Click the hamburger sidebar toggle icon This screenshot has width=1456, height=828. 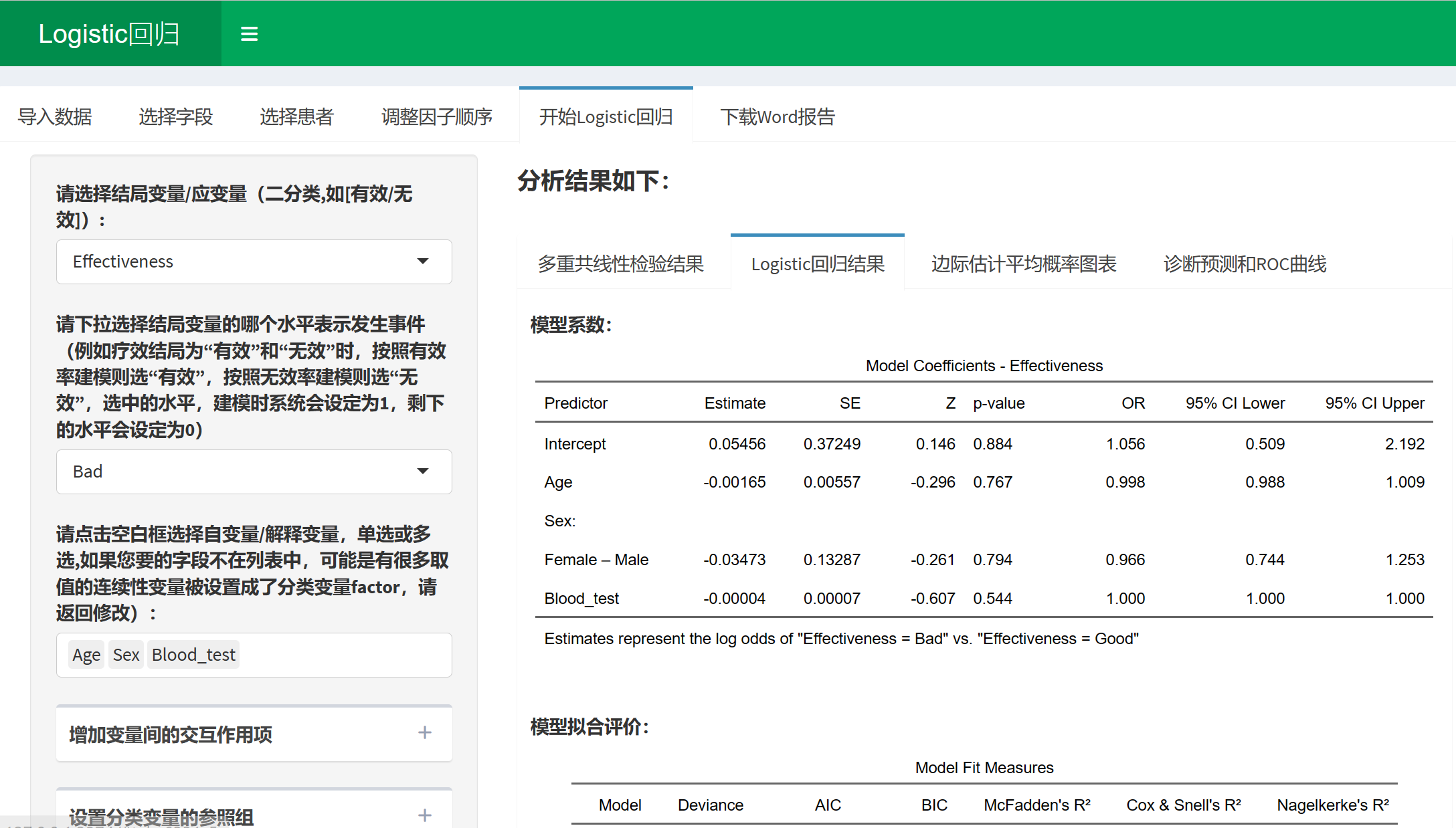pyautogui.click(x=249, y=34)
